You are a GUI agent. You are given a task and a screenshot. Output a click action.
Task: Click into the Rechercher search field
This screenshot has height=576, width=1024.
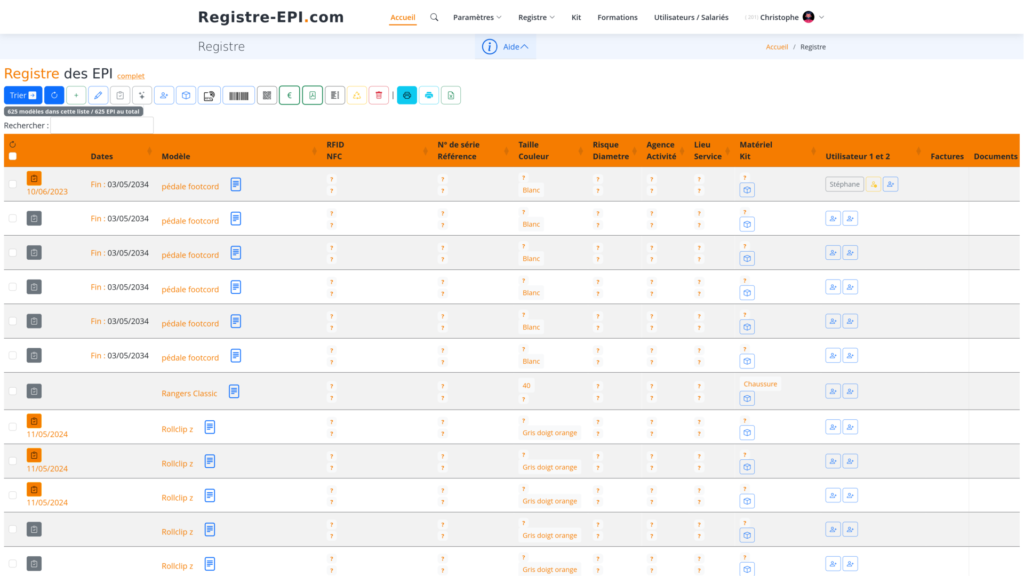pyautogui.click(x=102, y=125)
